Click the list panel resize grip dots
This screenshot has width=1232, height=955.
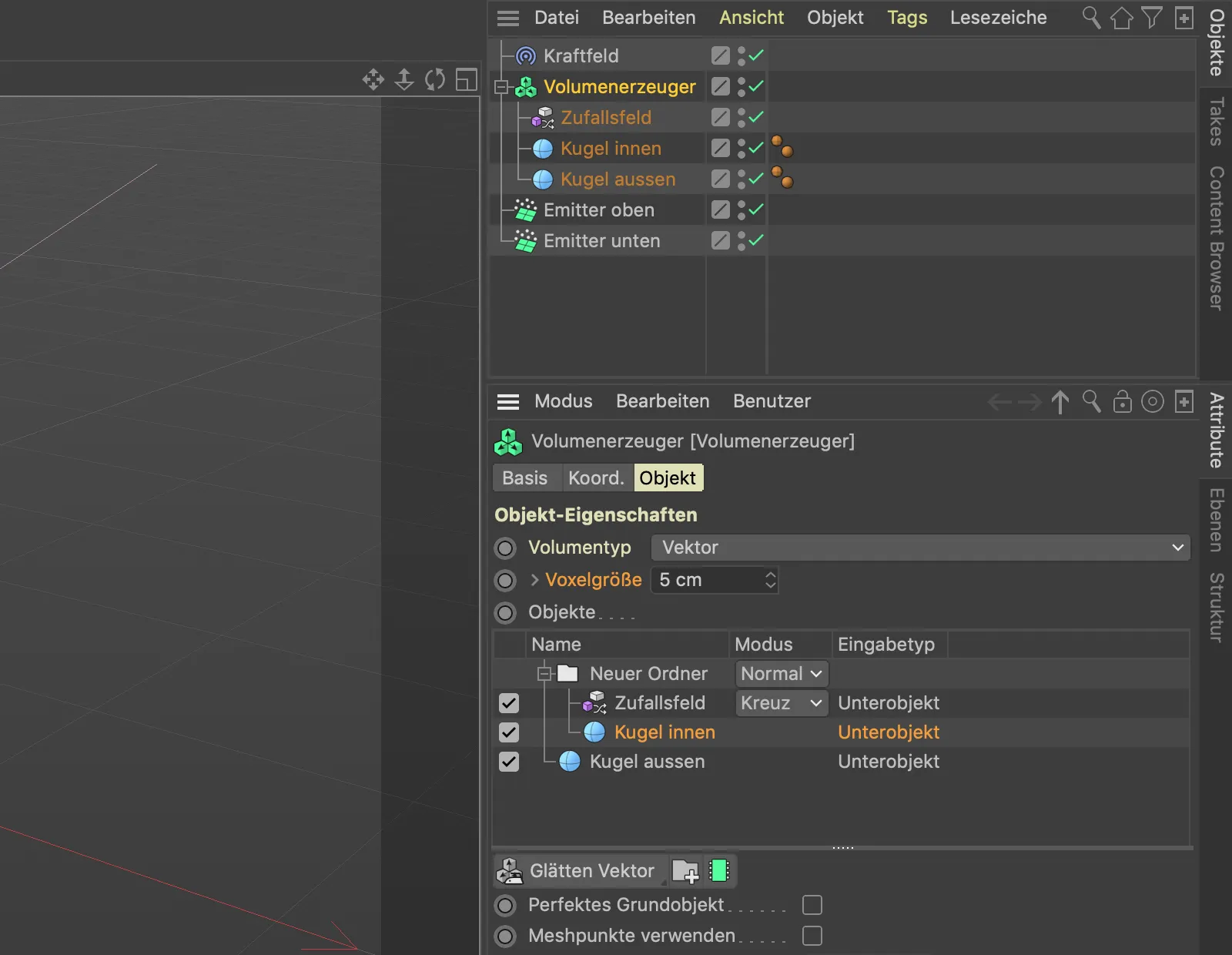(843, 848)
